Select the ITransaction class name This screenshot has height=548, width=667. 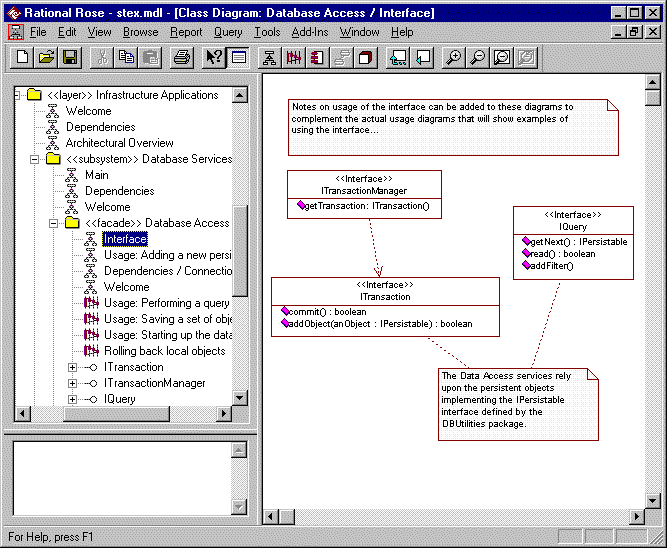coord(385,297)
